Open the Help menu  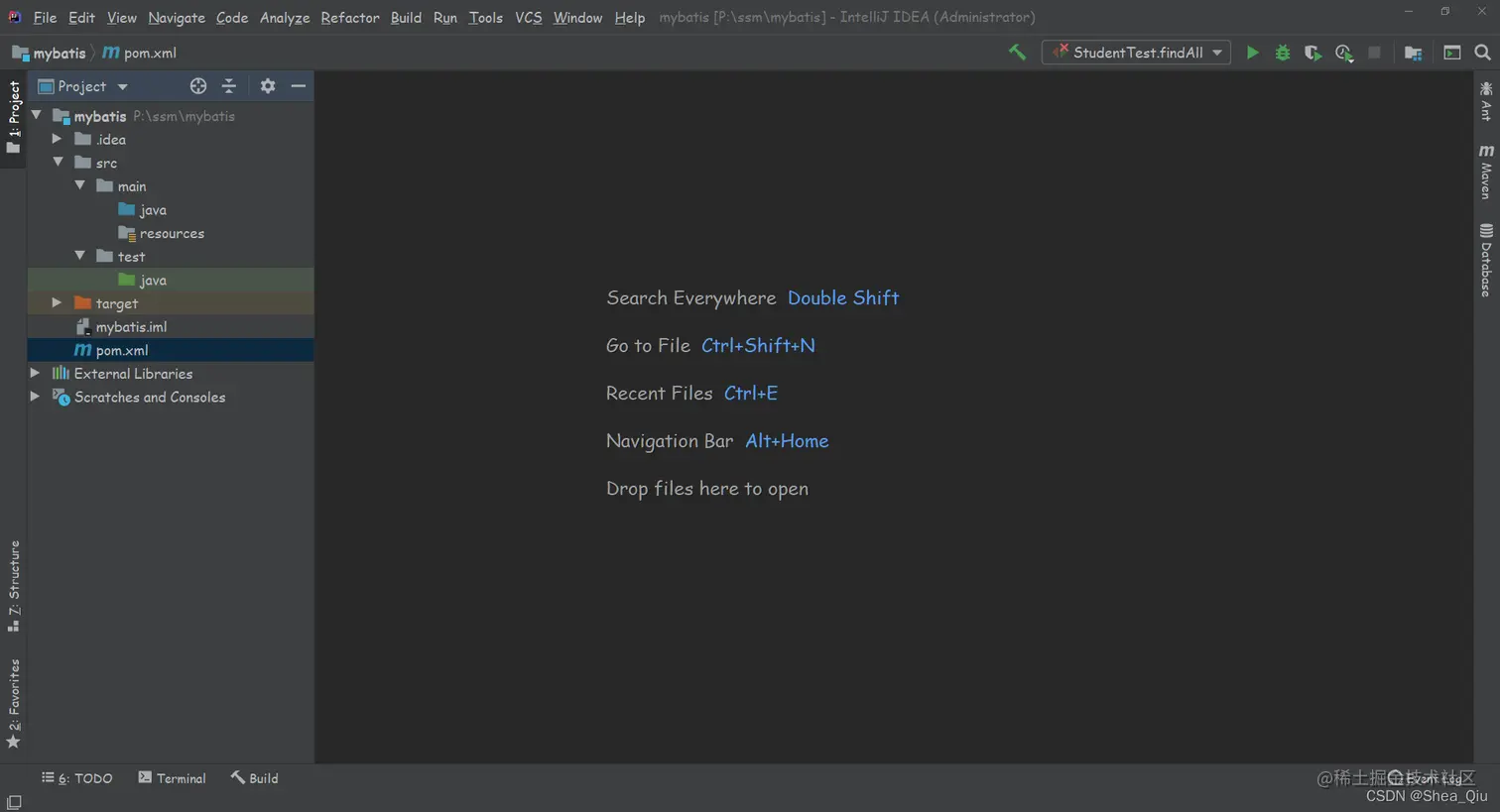(630, 17)
